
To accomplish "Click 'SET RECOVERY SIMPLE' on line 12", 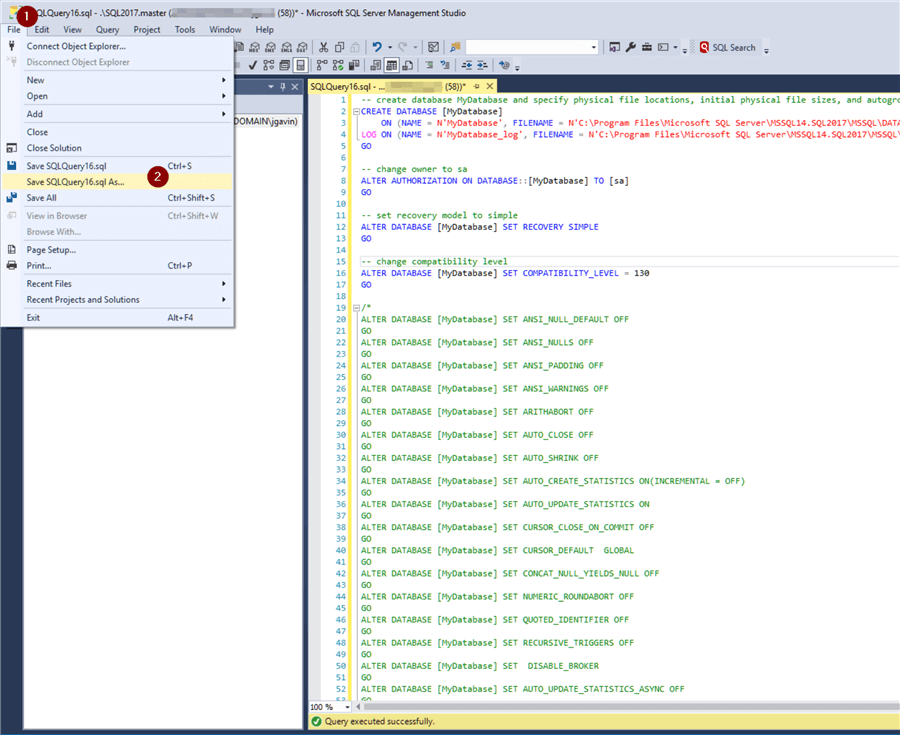I will [x=550, y=227].
